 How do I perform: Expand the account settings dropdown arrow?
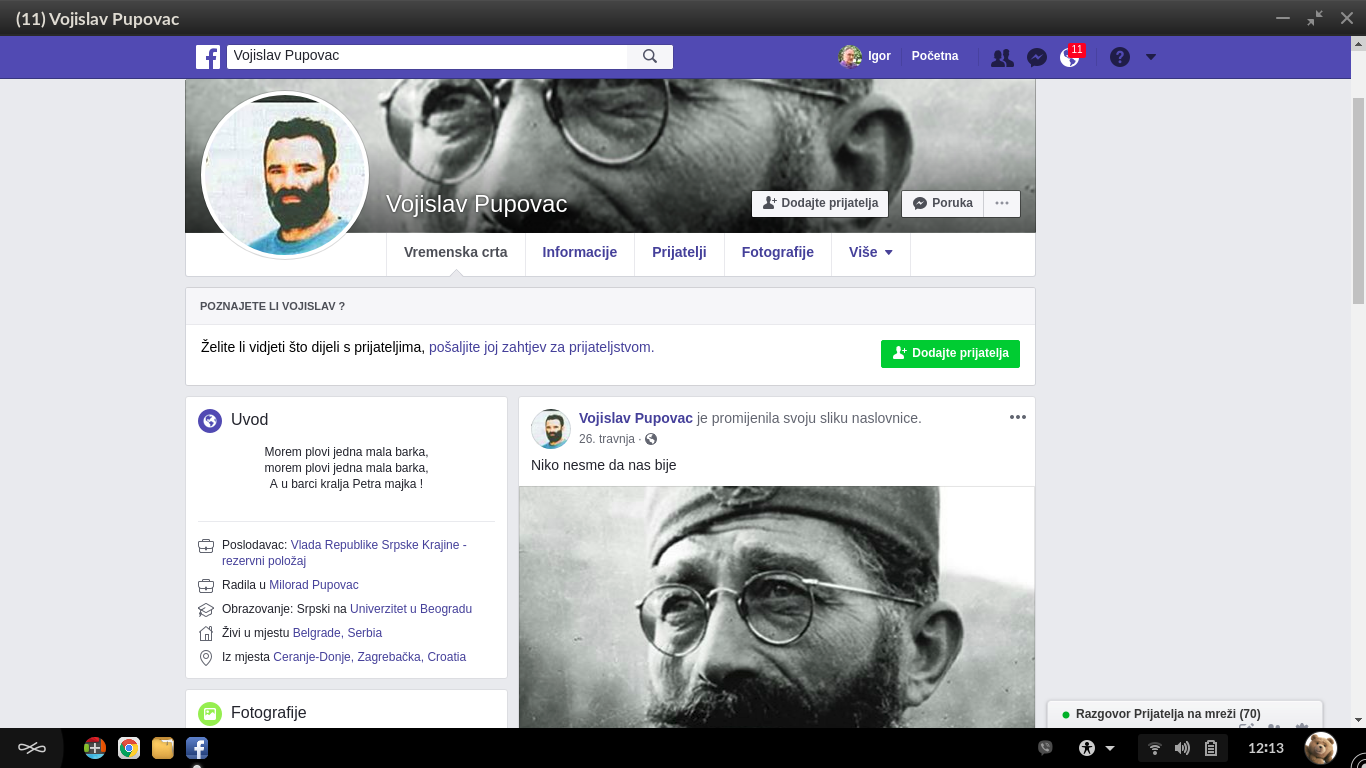(x=1150, y=57)
